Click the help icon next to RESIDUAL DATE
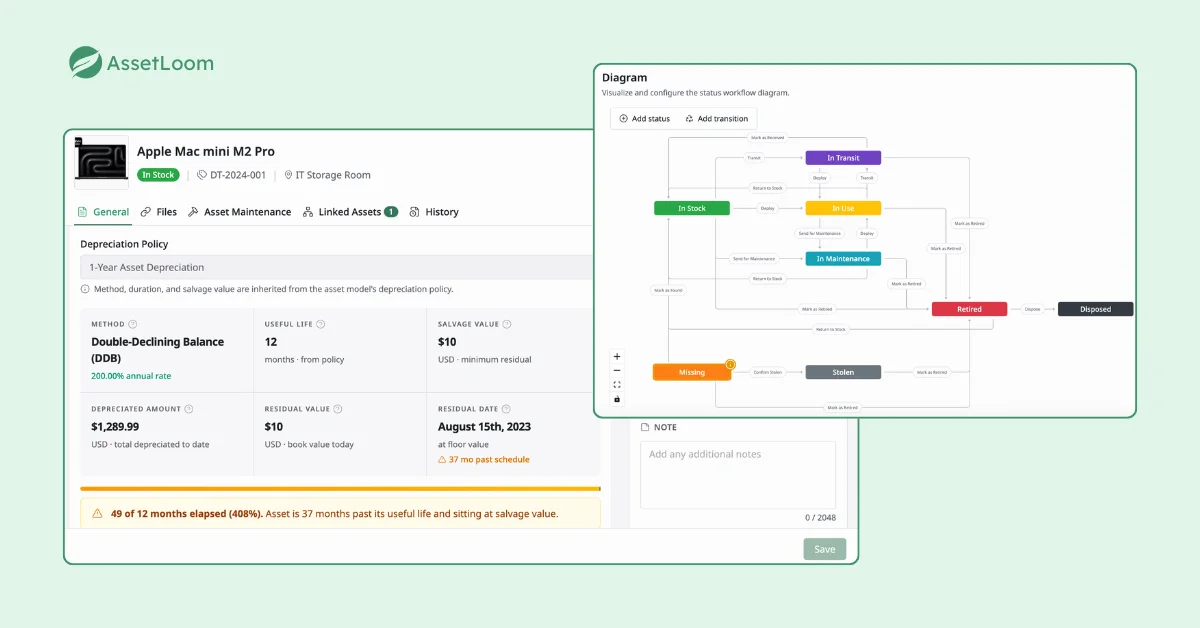 click(507, 409)
